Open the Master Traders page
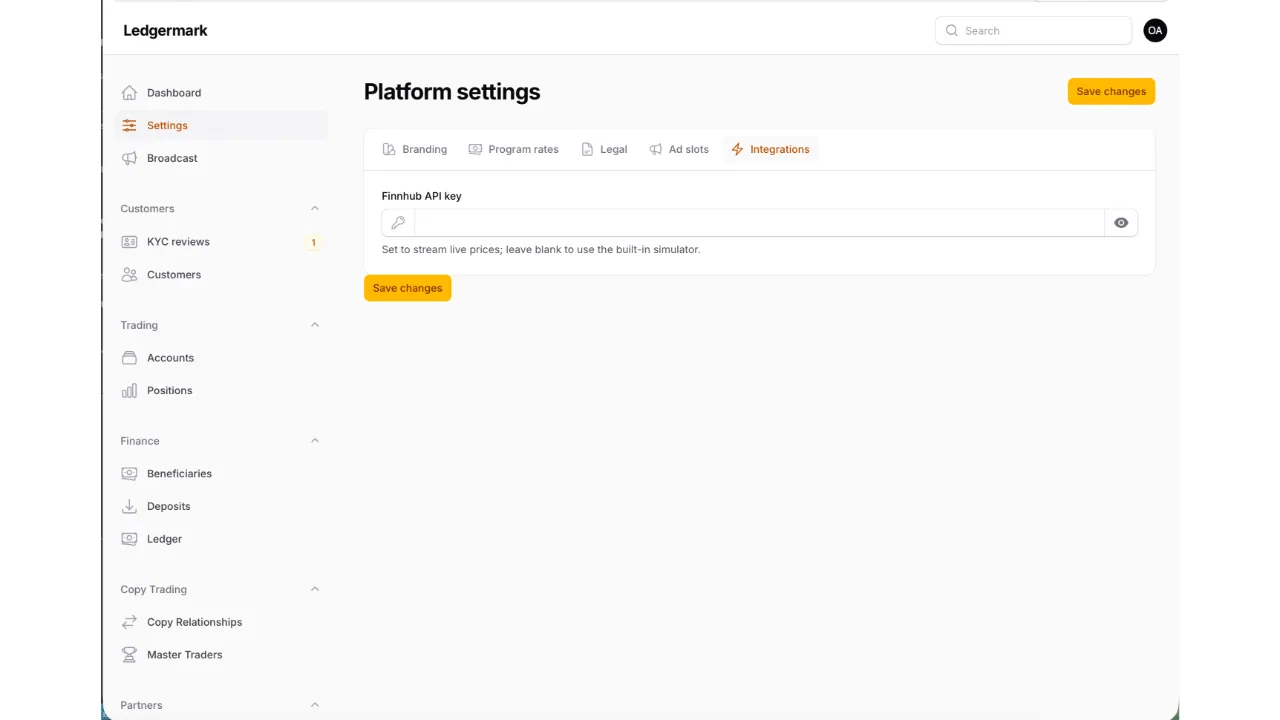The width and height of the screenshot is (1280, 720). [x=219, y=655]
